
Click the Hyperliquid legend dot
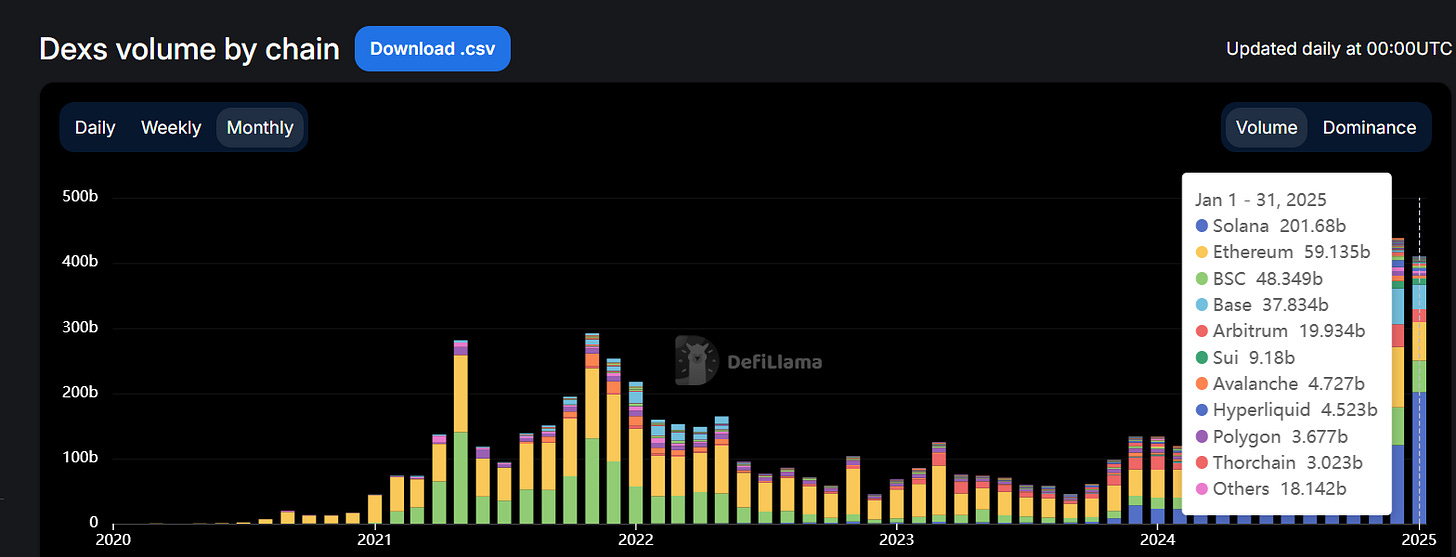click(x=1201, y=410)
